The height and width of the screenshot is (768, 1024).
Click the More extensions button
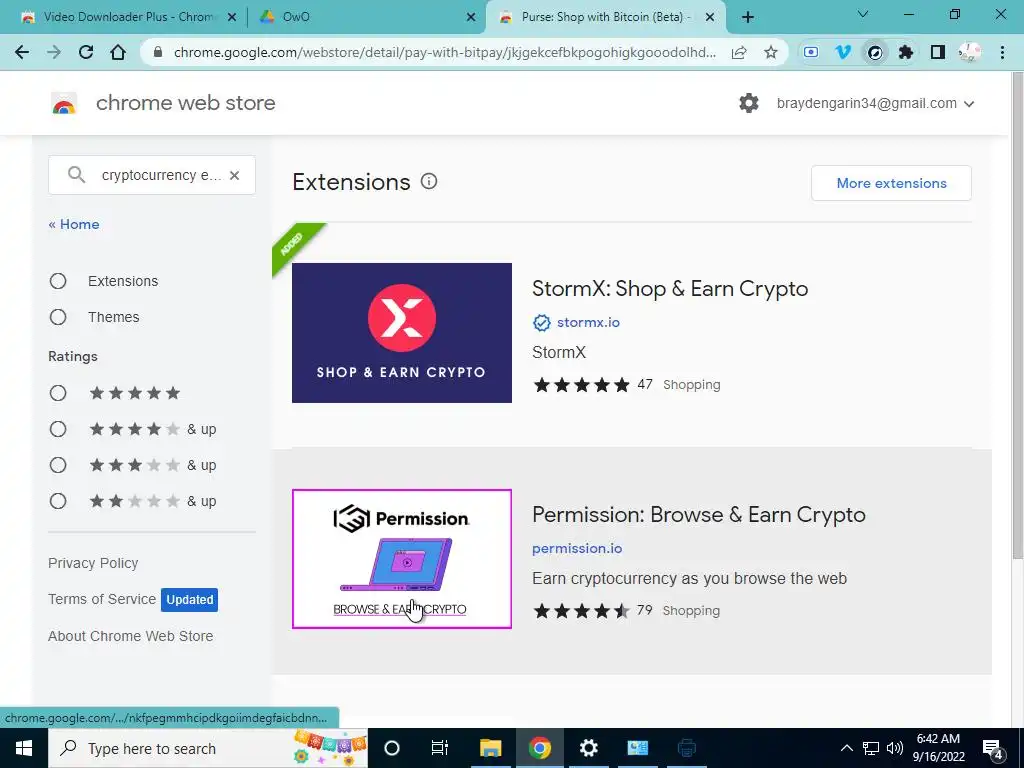891,183
